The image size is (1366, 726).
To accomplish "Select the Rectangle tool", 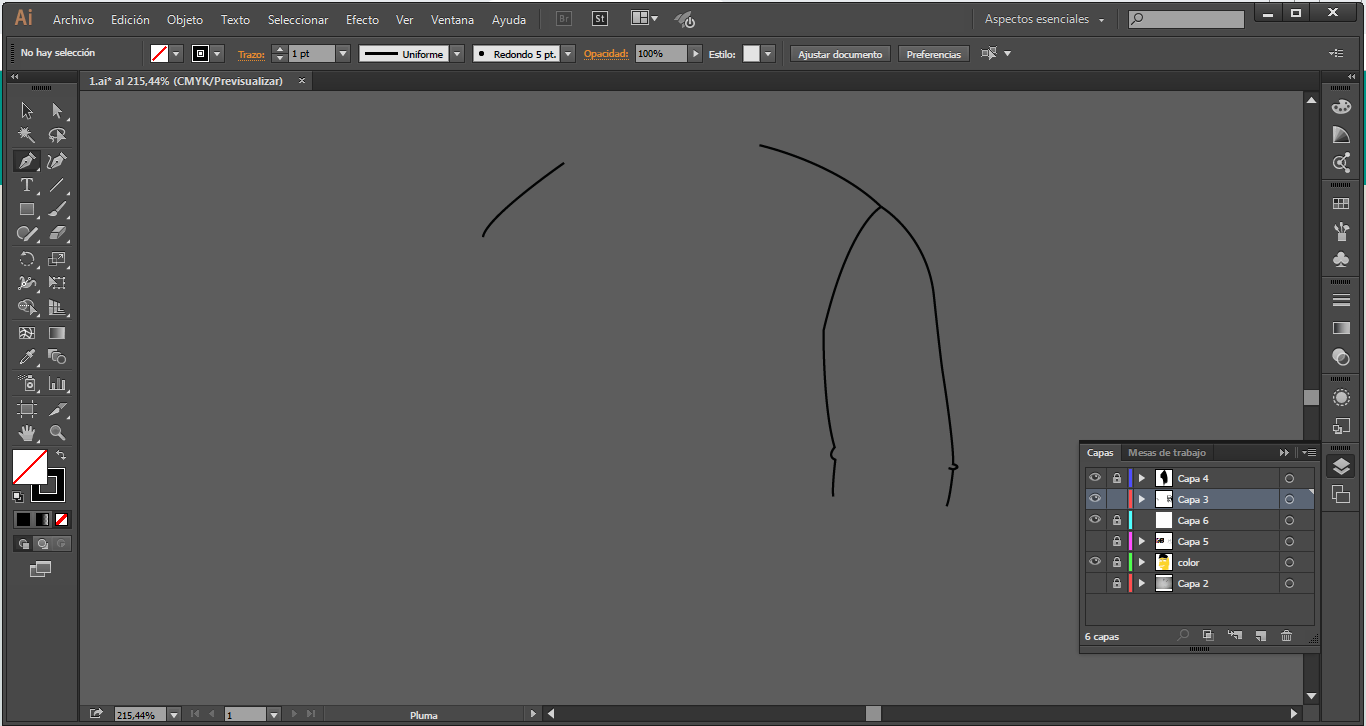I will pyautogui.click(x=27, y=210).
